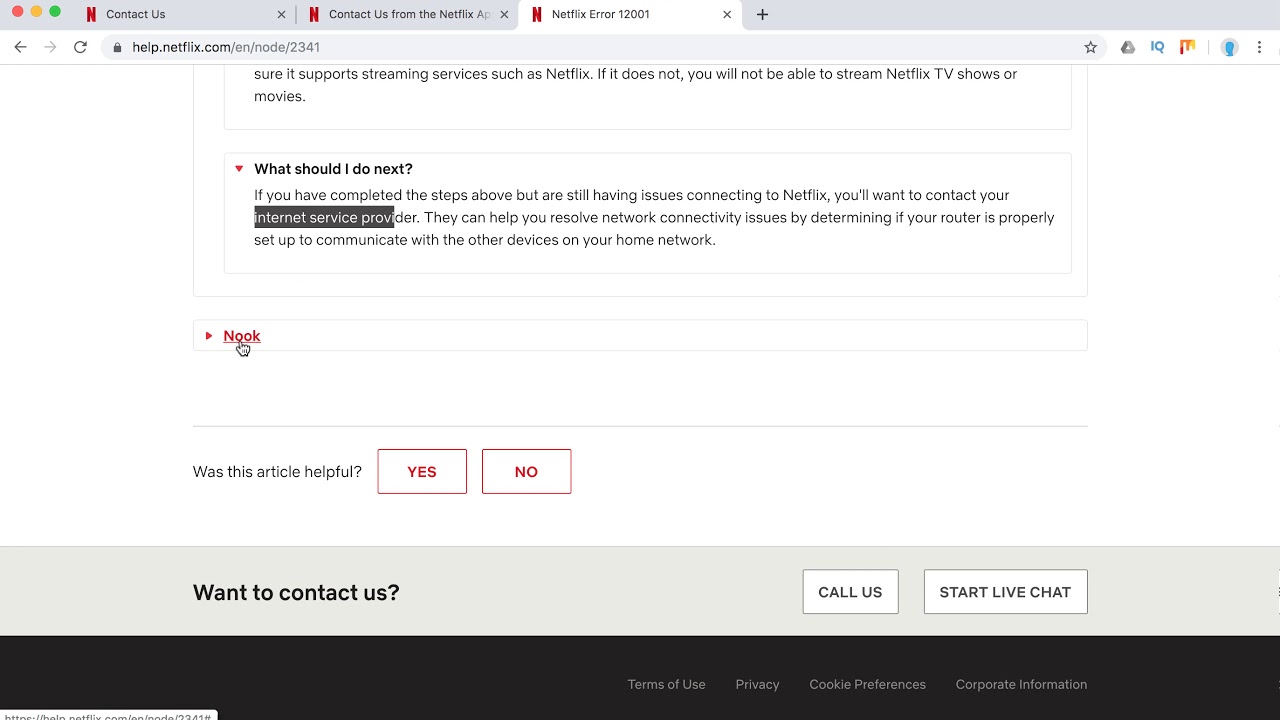The height and width of the screenshot is (720, 1280).
Task: Mark the article not helpful with NO
Action: 526,471
